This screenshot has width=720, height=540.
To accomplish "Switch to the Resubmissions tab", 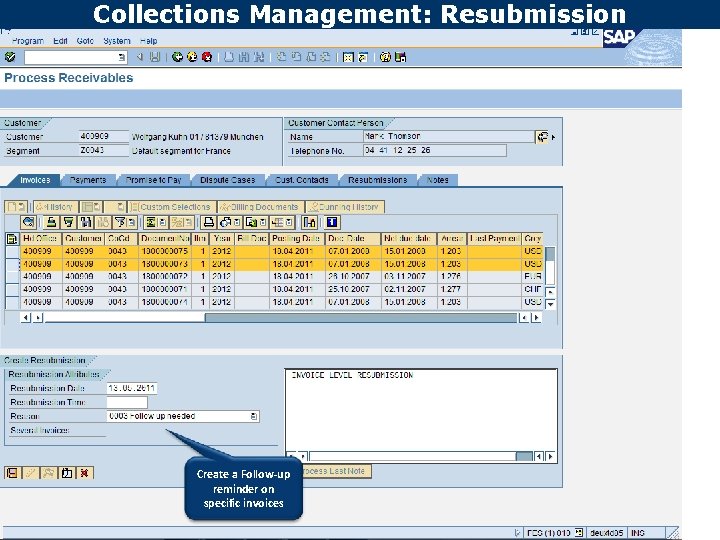I will (x=377, y=180).
